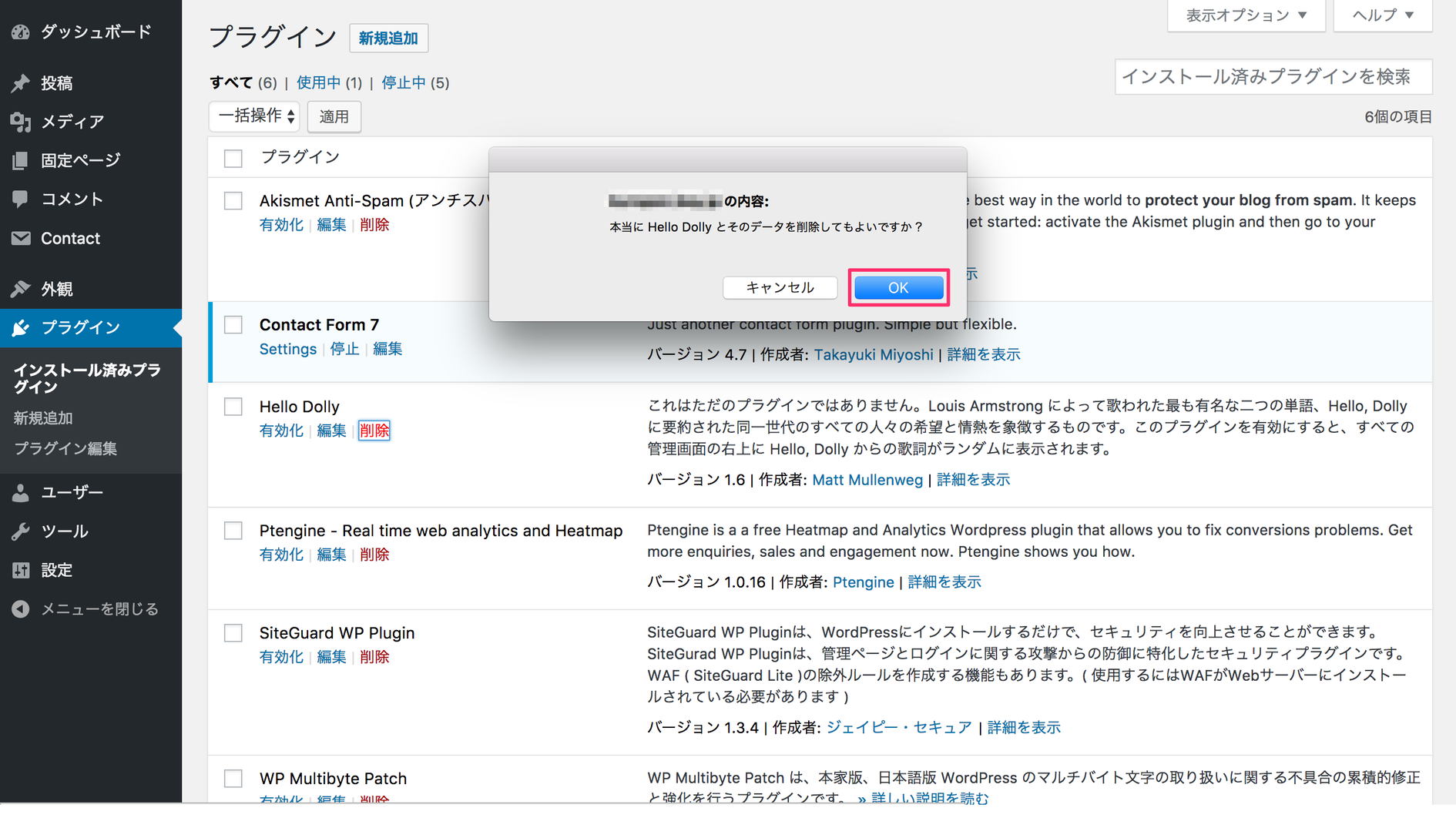The image size is (1456, 828).
Task: Check the WP Multibyte Patch checkbox
Action: click(x=233, y=779)
